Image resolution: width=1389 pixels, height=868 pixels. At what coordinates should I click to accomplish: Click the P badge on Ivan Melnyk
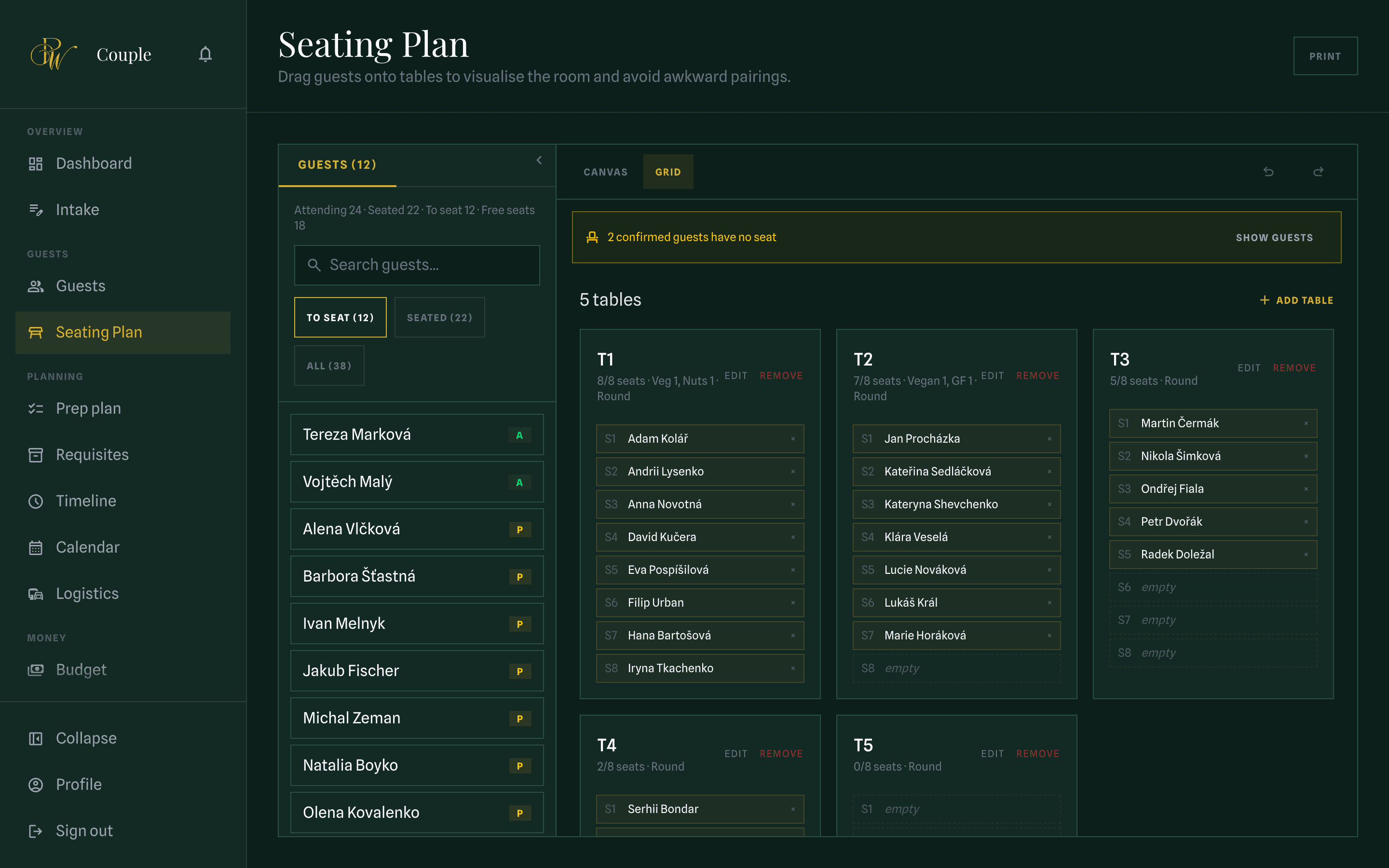[x=520, y=624]
